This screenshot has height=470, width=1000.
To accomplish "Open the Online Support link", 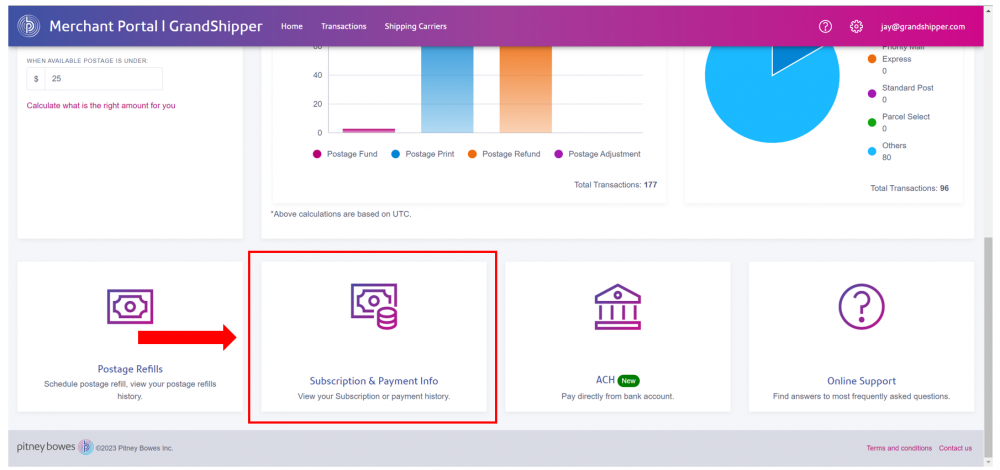I will click(x=862, y=381).
